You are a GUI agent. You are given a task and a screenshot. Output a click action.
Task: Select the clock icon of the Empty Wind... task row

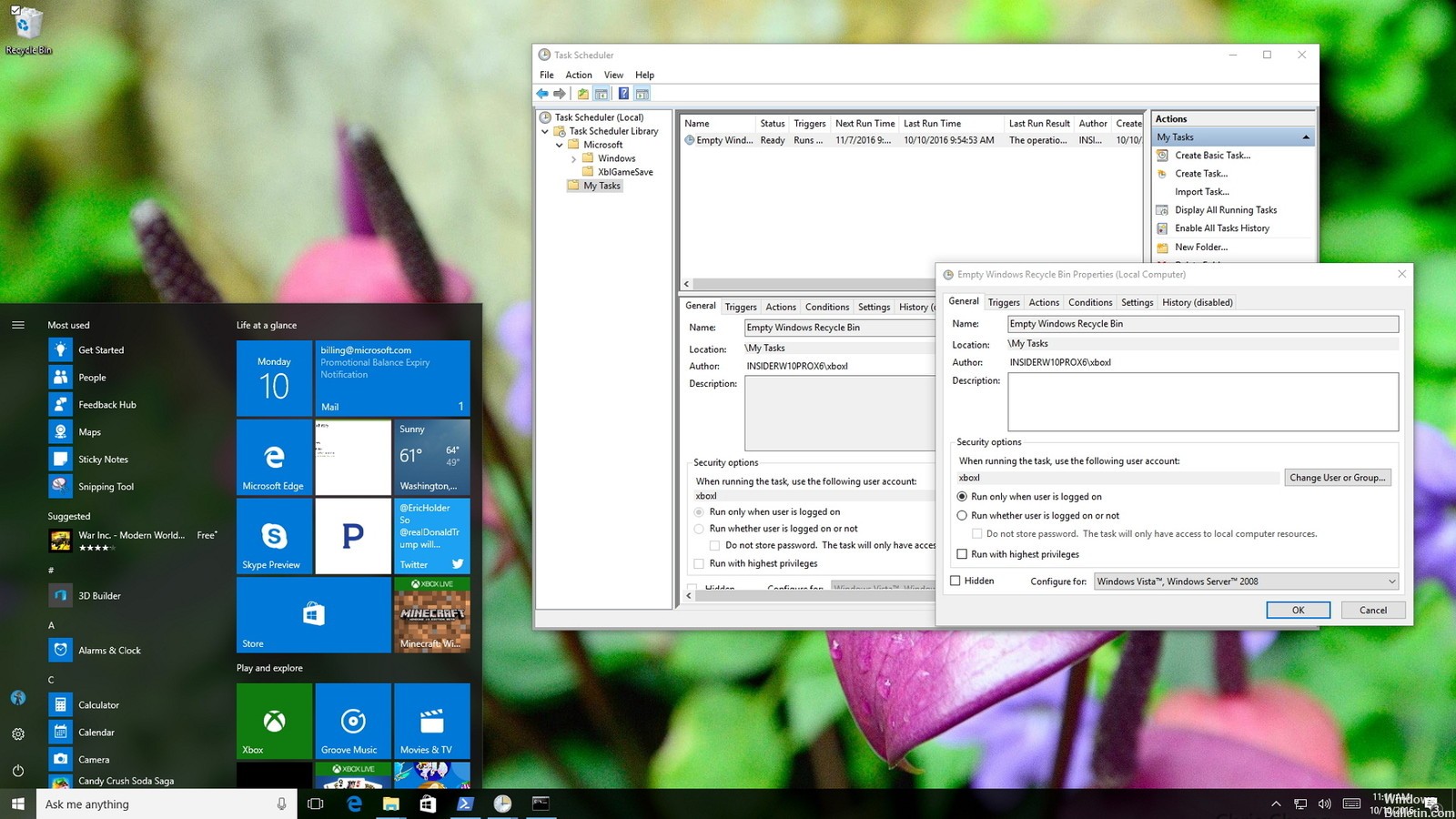(x=690, y=140)
